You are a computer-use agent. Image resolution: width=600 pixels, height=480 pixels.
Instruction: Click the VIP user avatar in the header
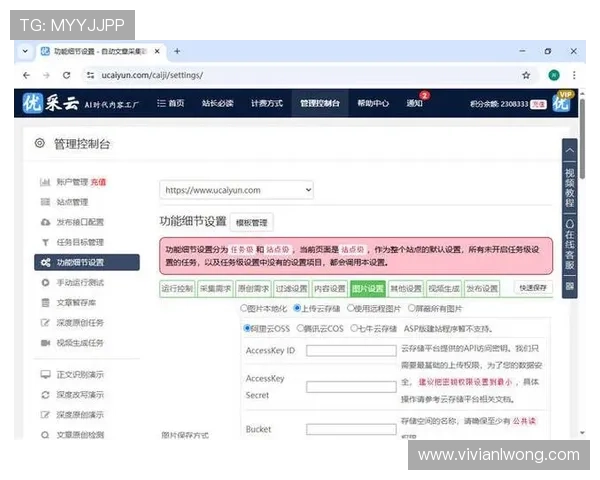pyautogui.click(x=562, y=103)
